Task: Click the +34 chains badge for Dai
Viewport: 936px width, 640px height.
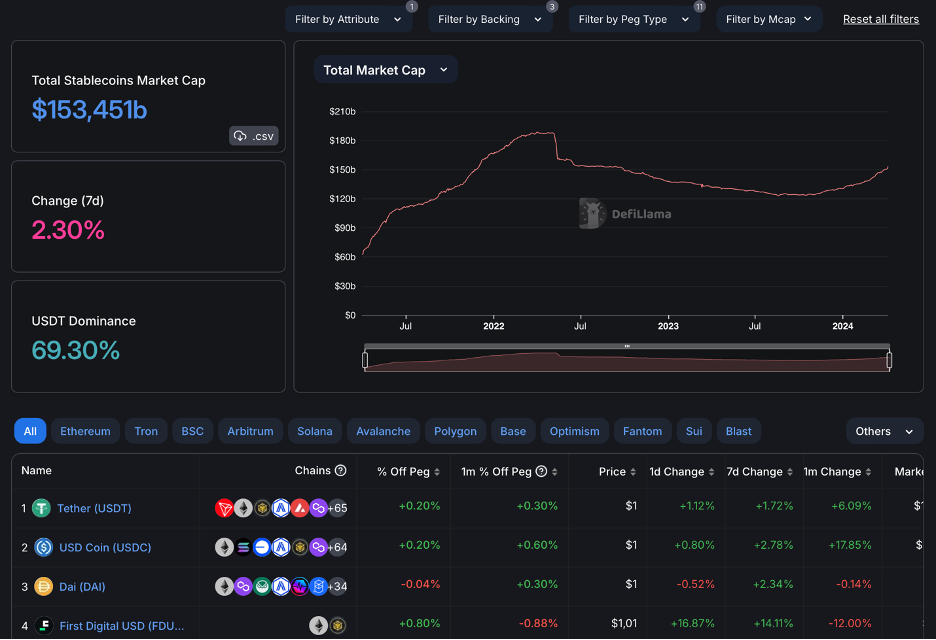Action: [x=338, y=586]
